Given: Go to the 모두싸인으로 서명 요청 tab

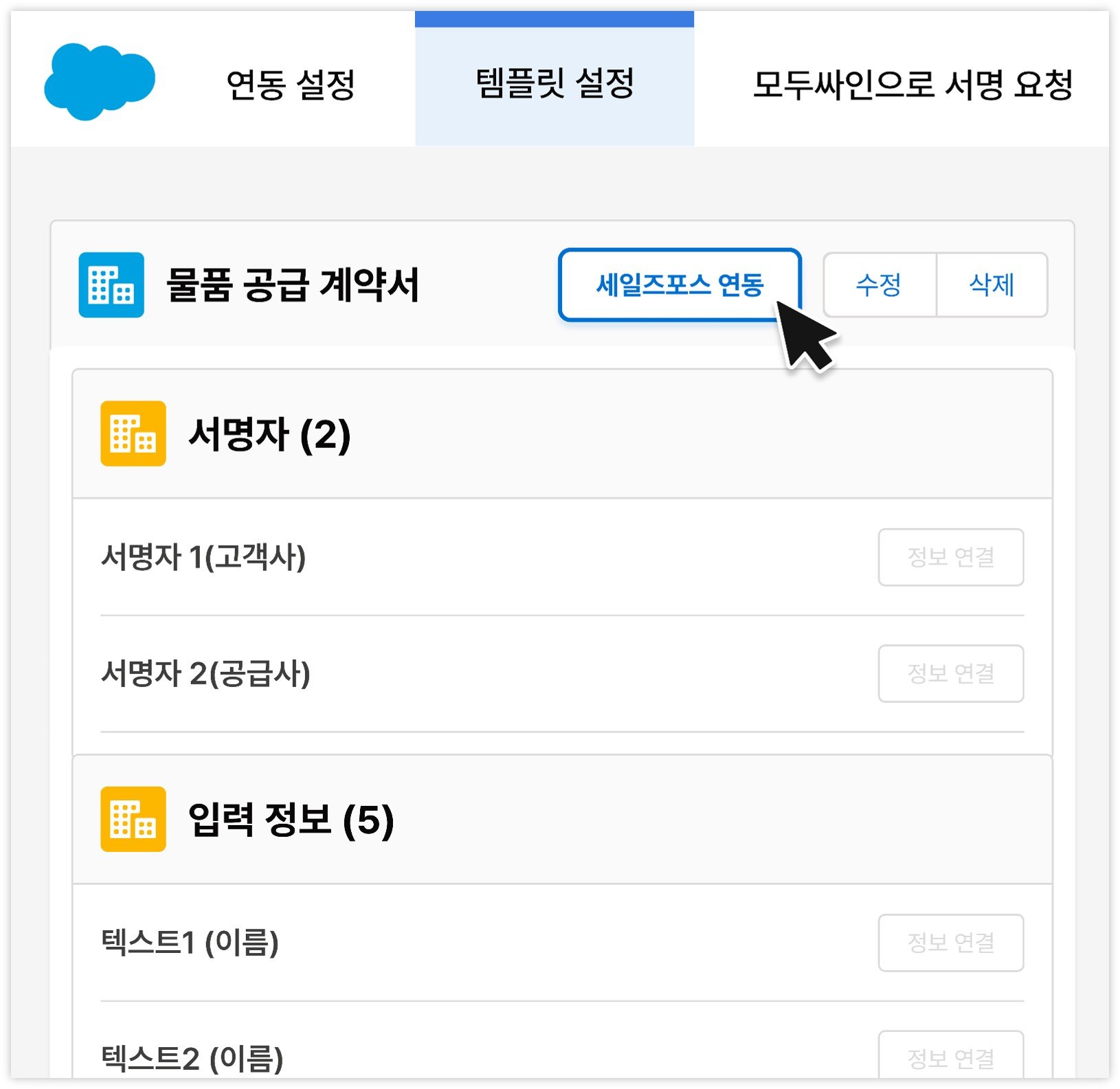Looking at the screenshot, I should (x=912, y=85).
